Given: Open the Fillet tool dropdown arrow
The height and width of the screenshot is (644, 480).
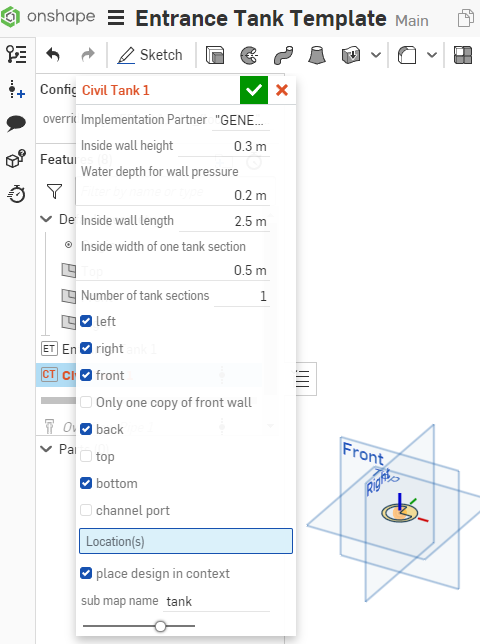Looking at the screenshot, I should click(x=432, y=55).
